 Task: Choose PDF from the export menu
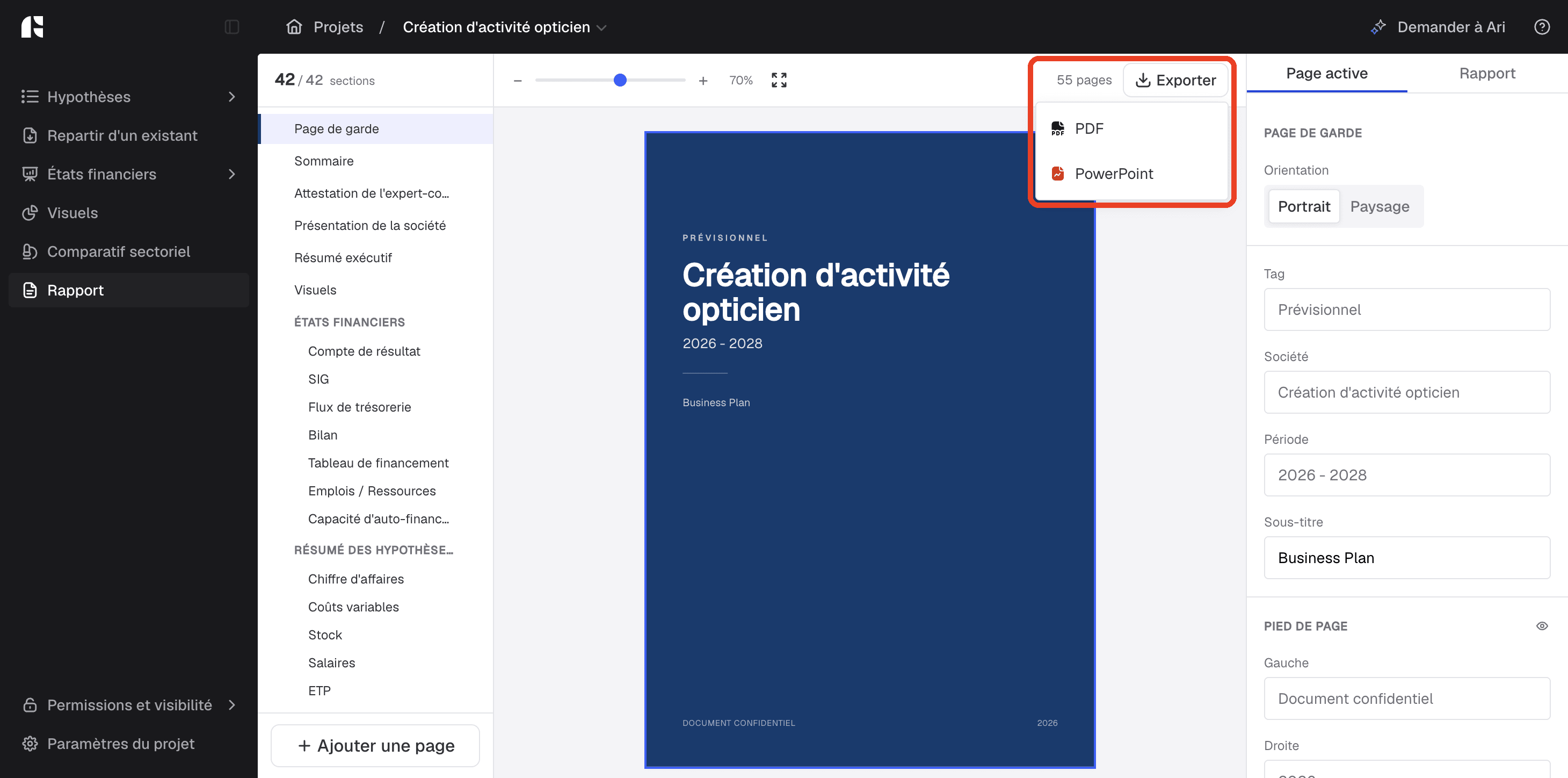pos(1131,128)
